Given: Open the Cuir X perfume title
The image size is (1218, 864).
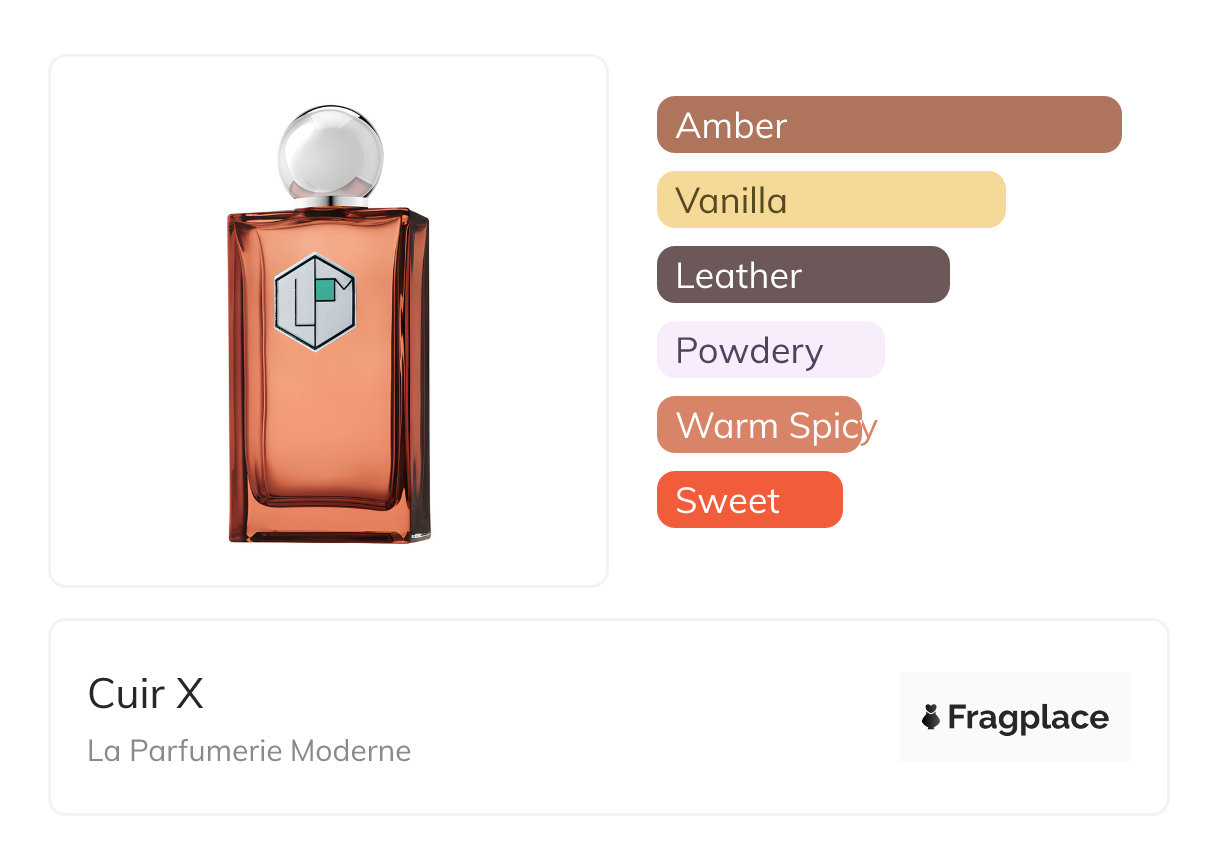Looking at the screenshot, I should click(x=146, y=693).
